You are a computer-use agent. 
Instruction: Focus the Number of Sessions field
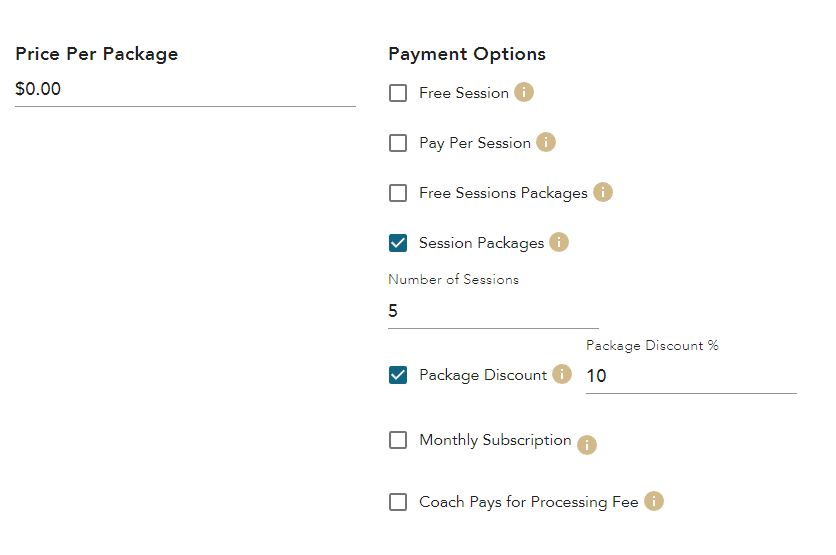(x=493, y=311)
